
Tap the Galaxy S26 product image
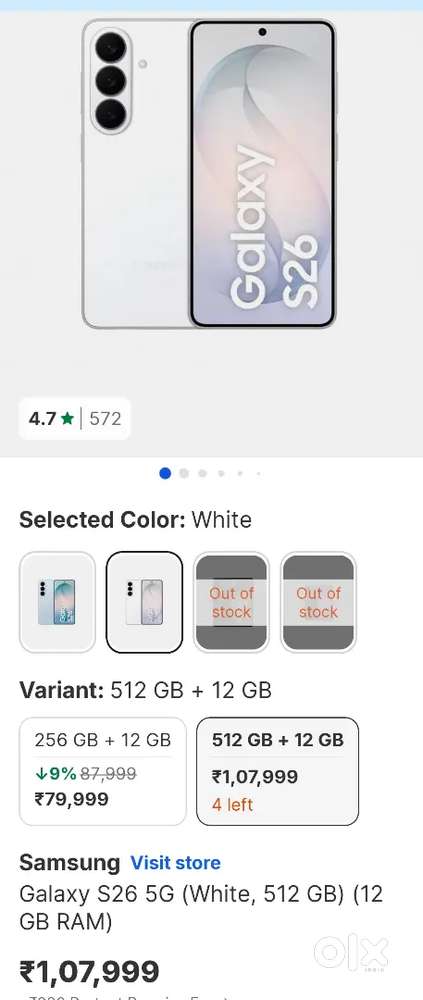(210, 173)
